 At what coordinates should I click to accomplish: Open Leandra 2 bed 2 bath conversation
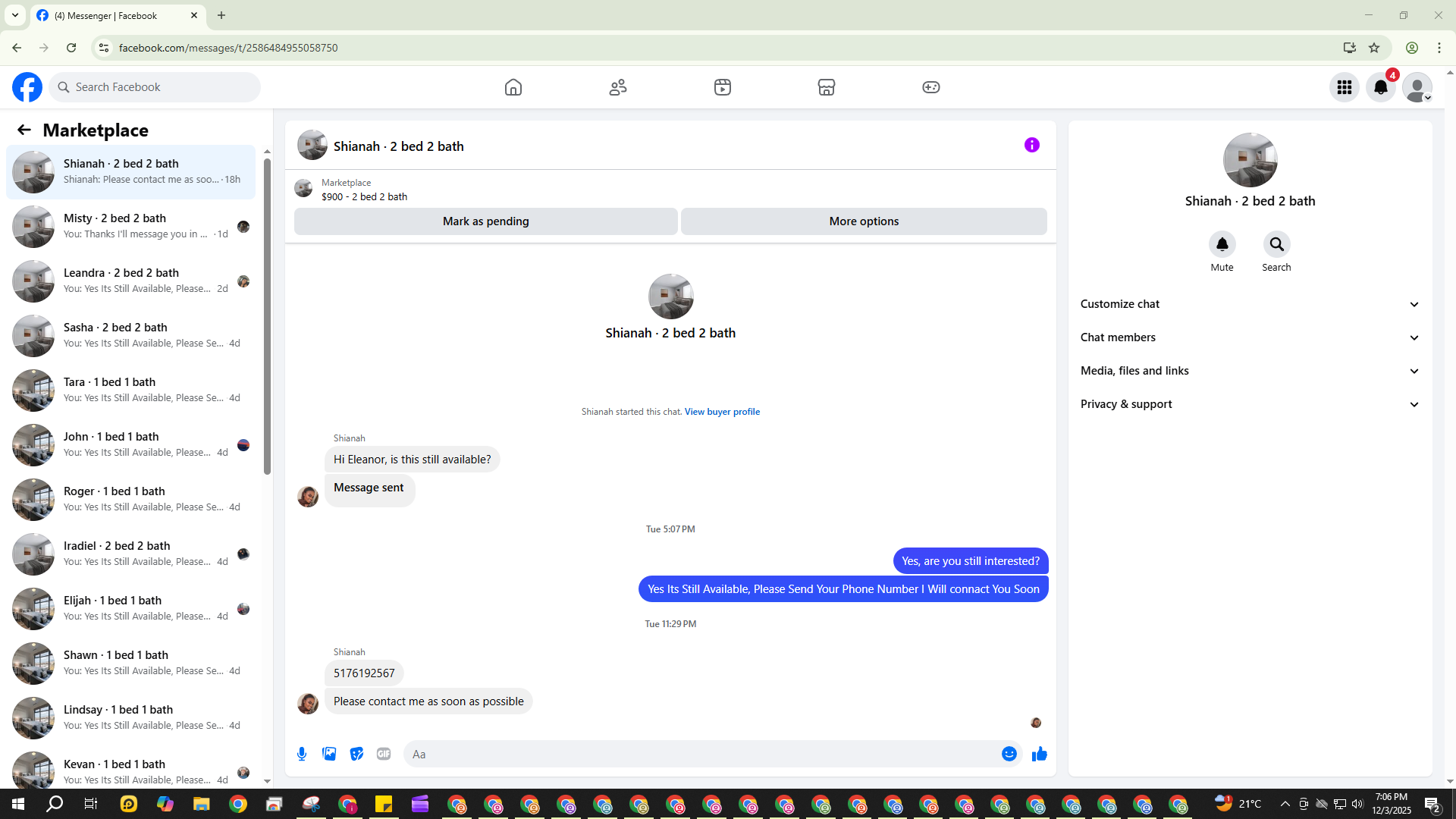pyautogui.click(x=130, y=281)
